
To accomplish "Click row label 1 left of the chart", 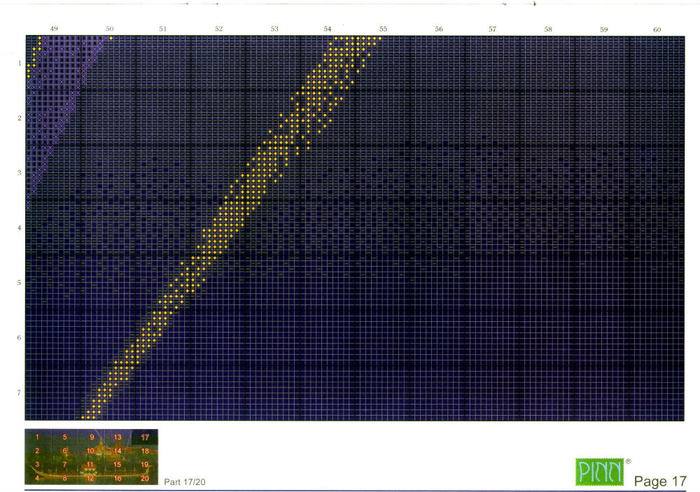I will coord(19,63).
